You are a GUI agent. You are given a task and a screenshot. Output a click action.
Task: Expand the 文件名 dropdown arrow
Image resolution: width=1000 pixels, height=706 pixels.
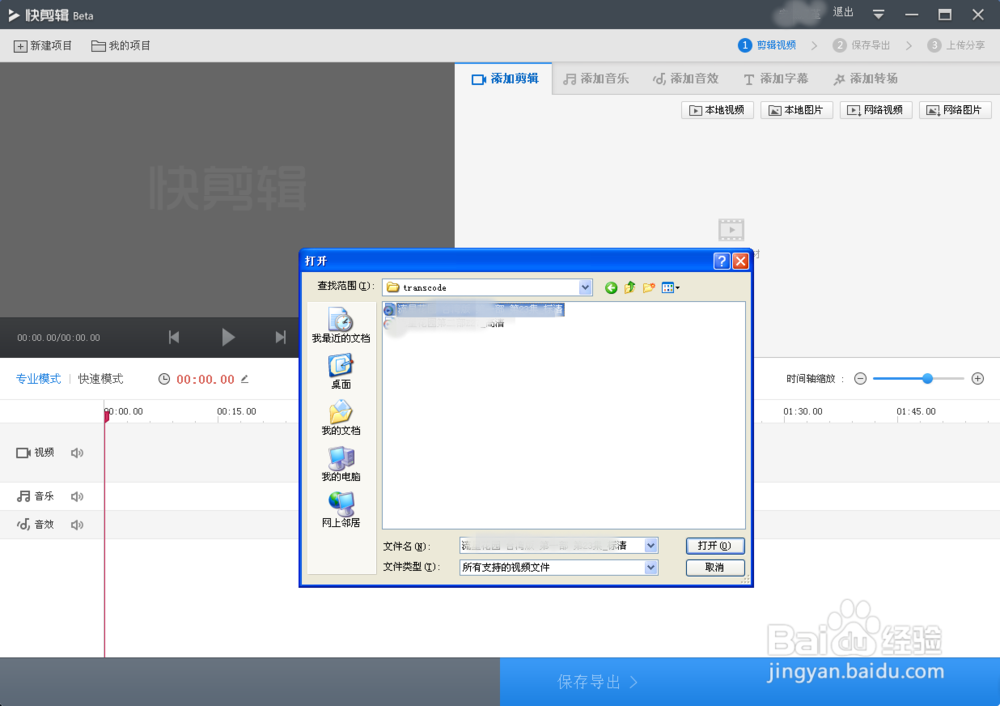(x=651, y=545)
